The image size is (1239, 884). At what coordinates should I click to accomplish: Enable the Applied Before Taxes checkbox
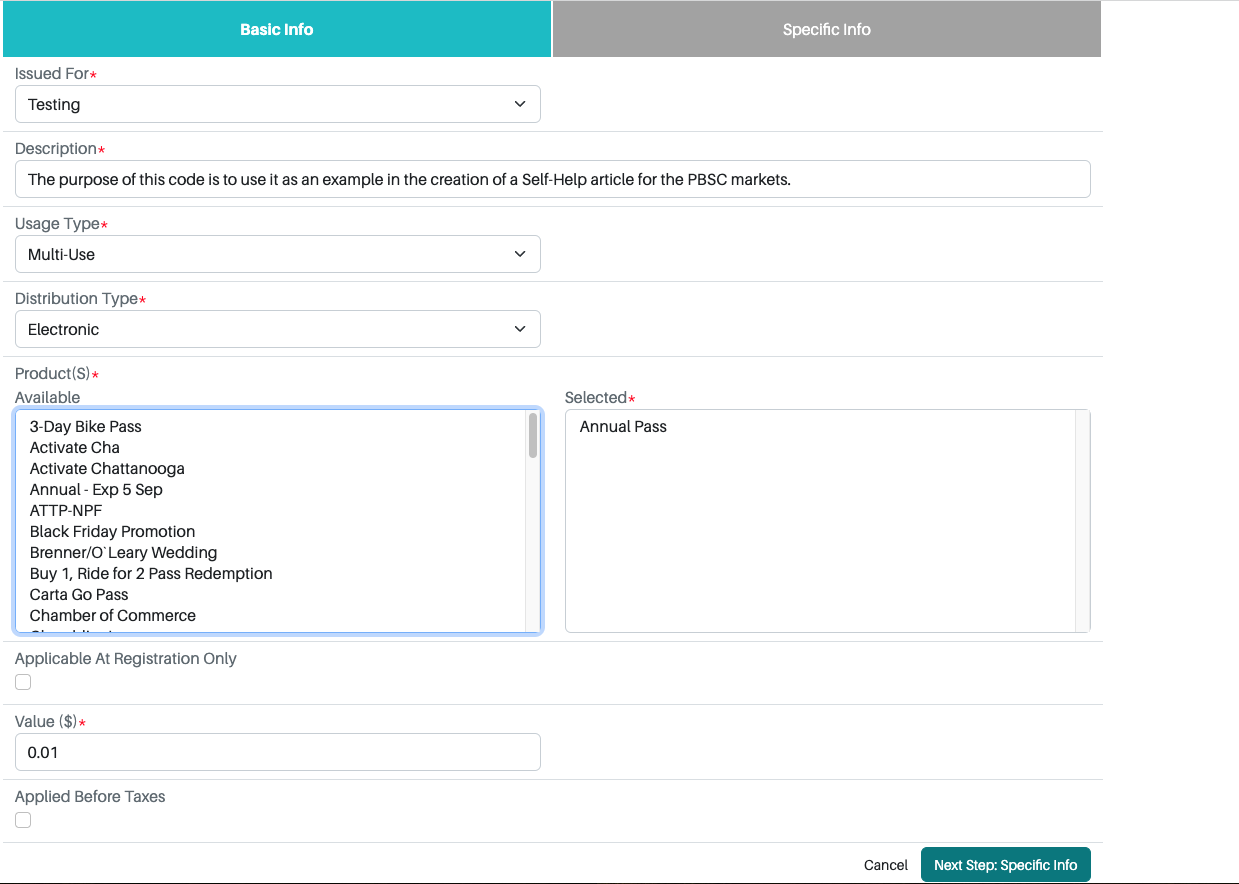tap(23, 820)
